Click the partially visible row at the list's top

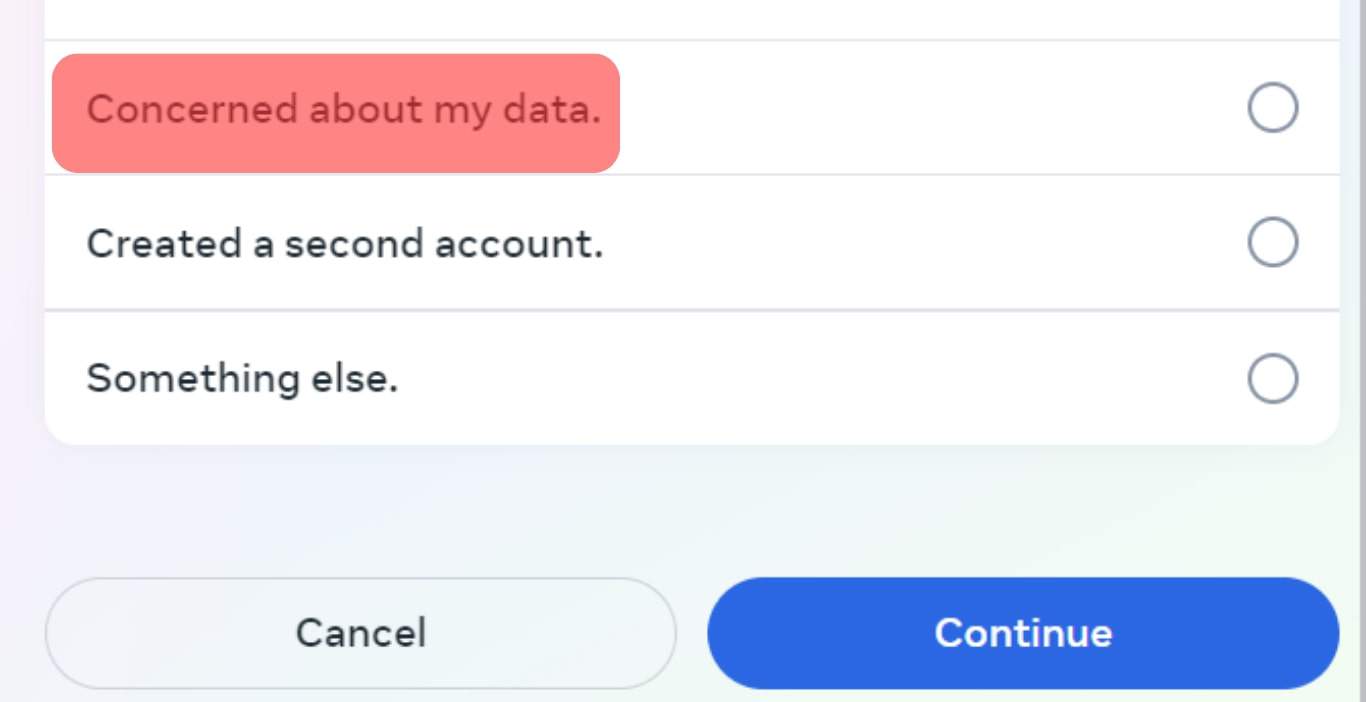[692, 19]
